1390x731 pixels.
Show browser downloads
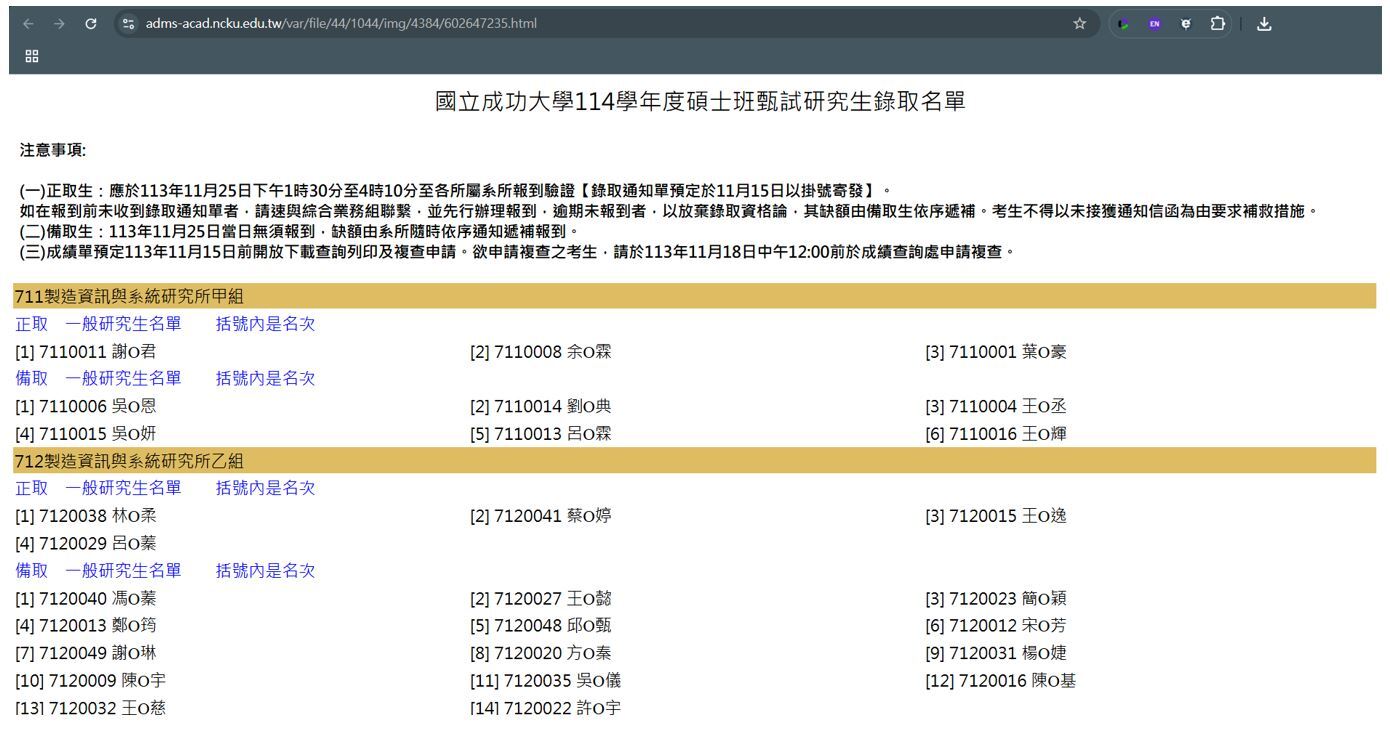[1263, 23]
